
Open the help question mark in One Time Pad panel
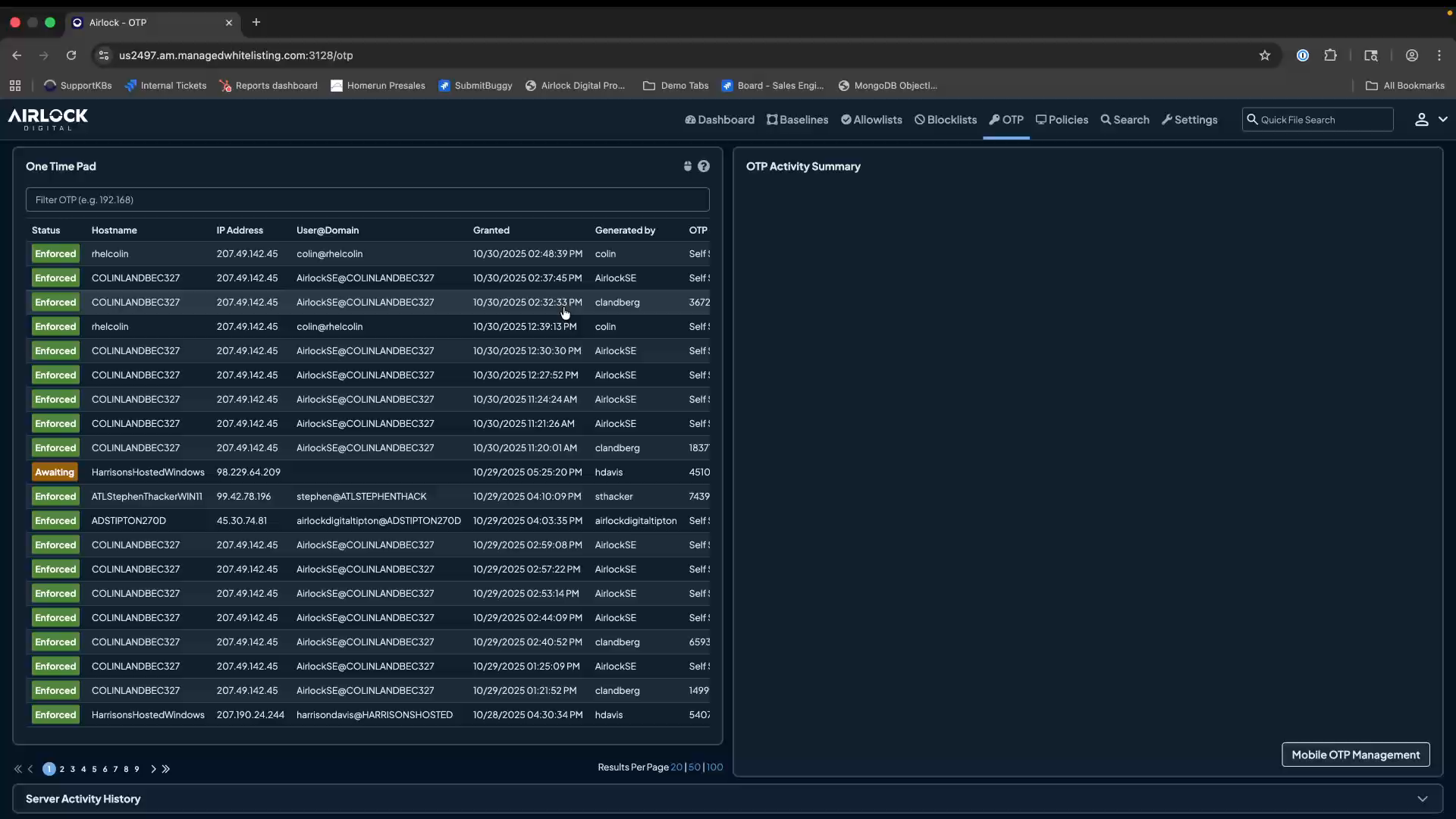[704, 166]
